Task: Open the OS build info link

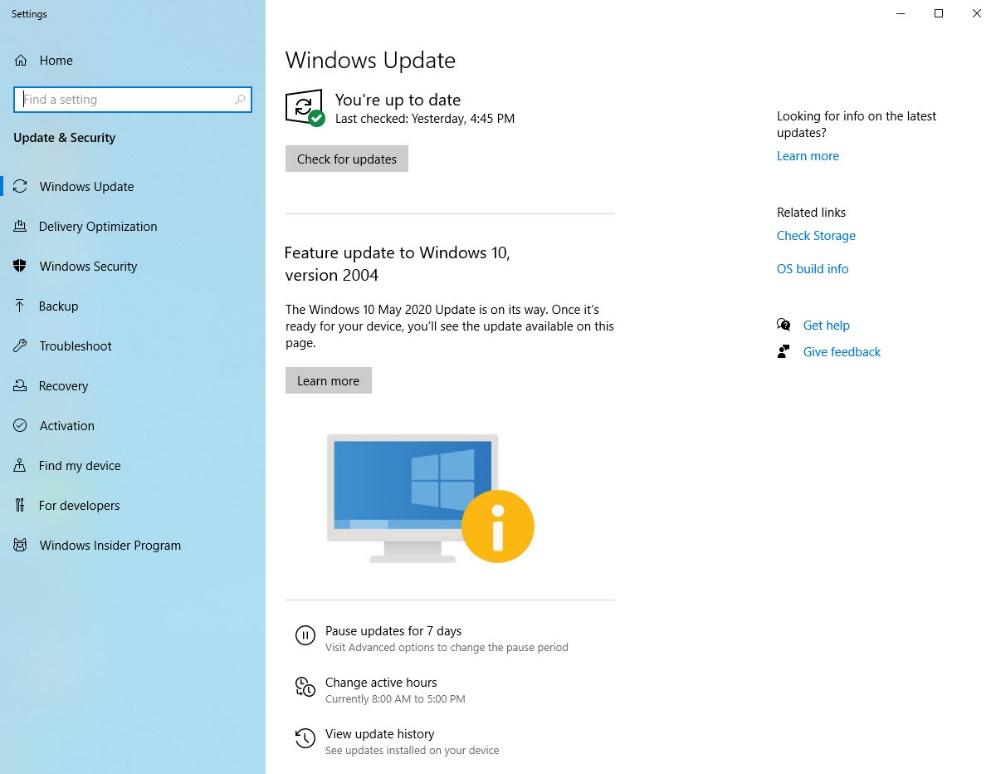Action: click(x=812, y=269)
